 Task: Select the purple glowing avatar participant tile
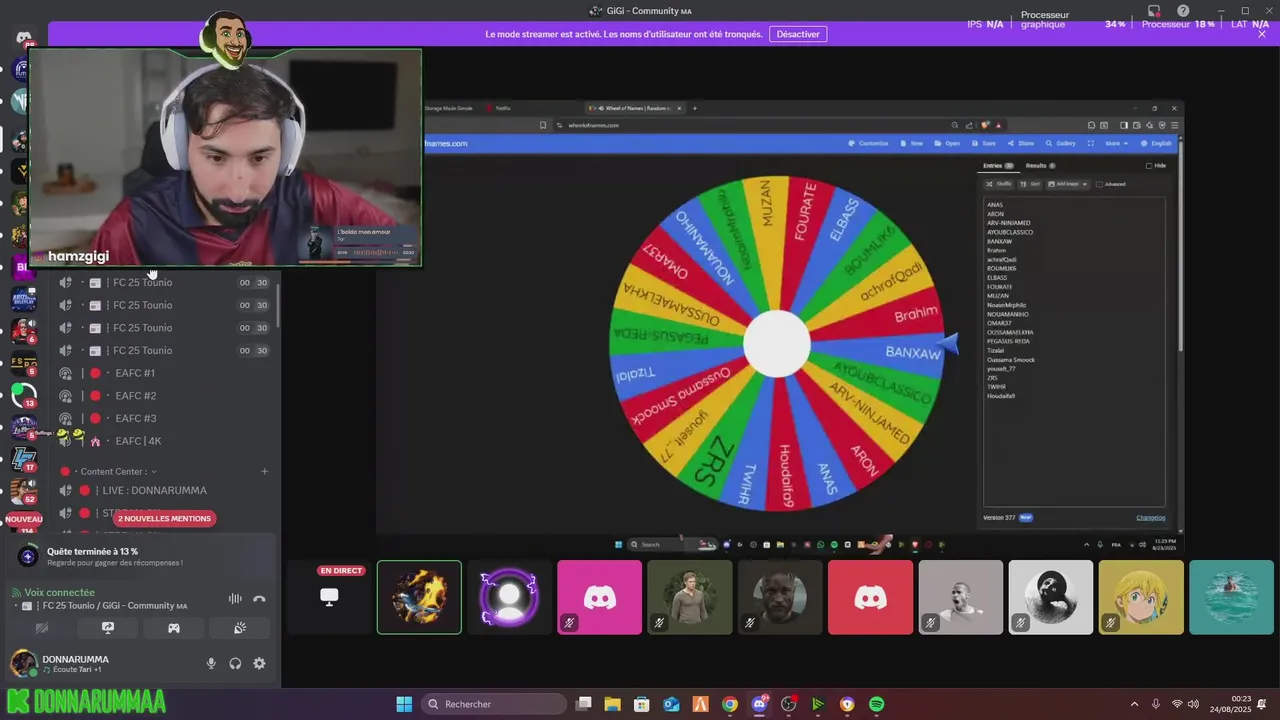click(509, 597)
